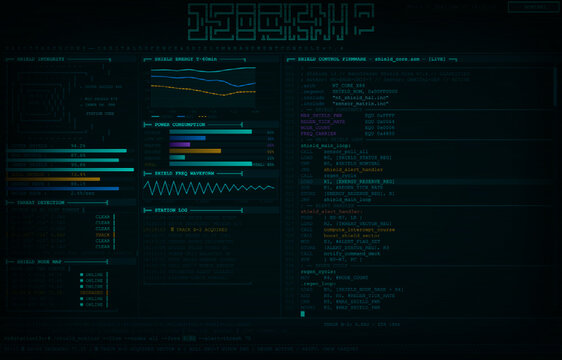Image resolution: width=562 pixels, height=360 pixels.
Task: Select the TRACK status in threat detection
Action: coord(103,235)
